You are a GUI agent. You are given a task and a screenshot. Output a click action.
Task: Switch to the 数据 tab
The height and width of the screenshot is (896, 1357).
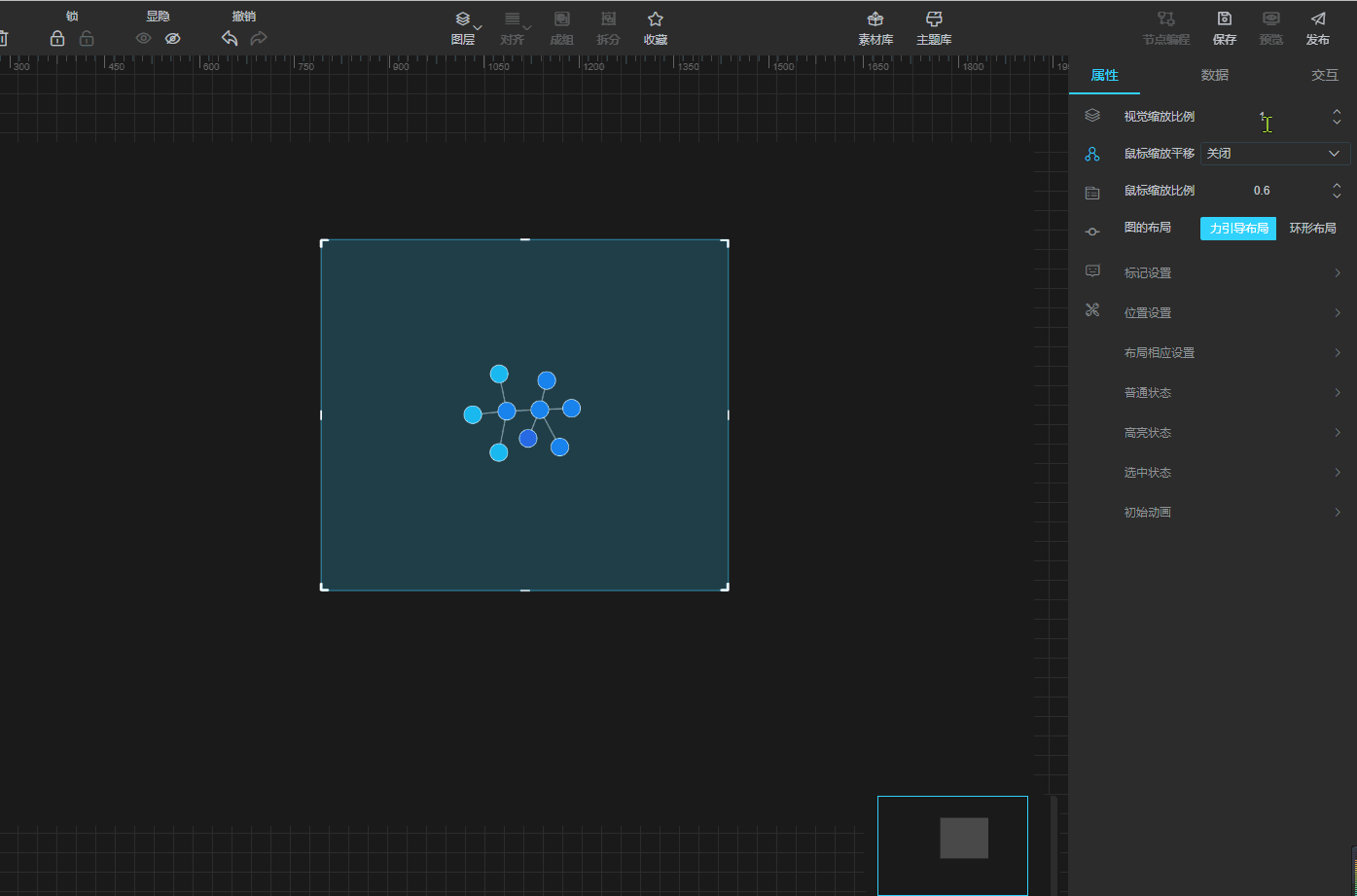[1215, 75]
